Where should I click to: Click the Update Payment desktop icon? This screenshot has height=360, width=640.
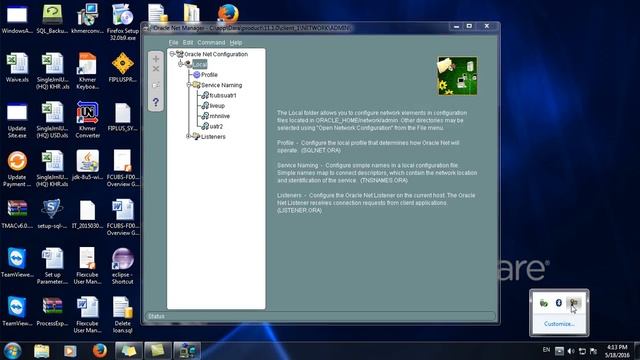click(17, 169)
